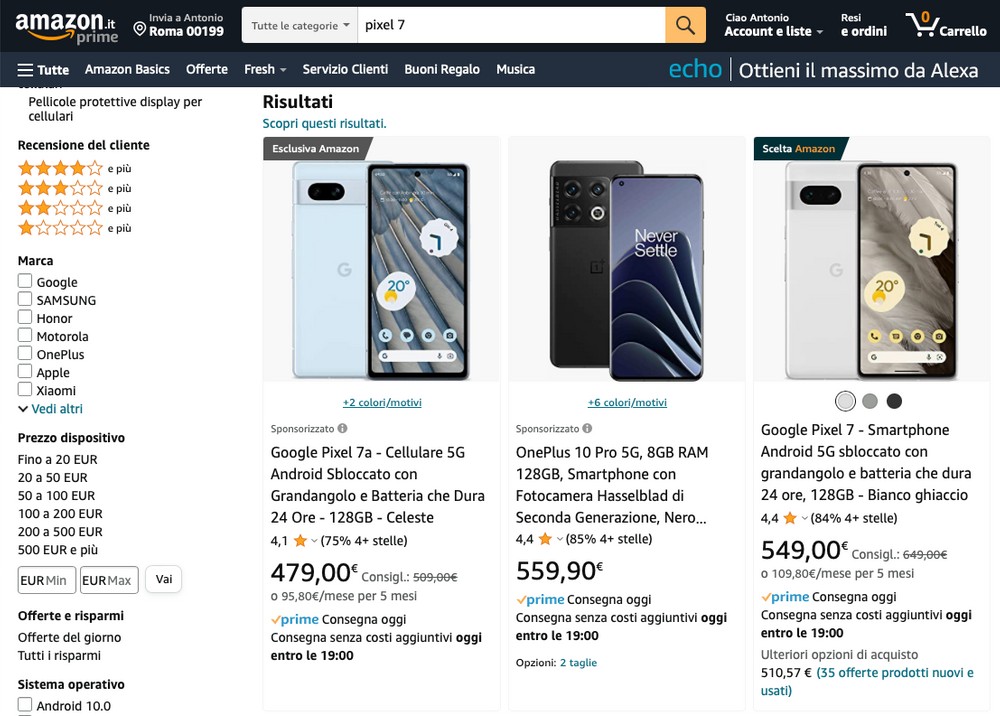Click the delivery location pin icon

[x=140, y=30]
